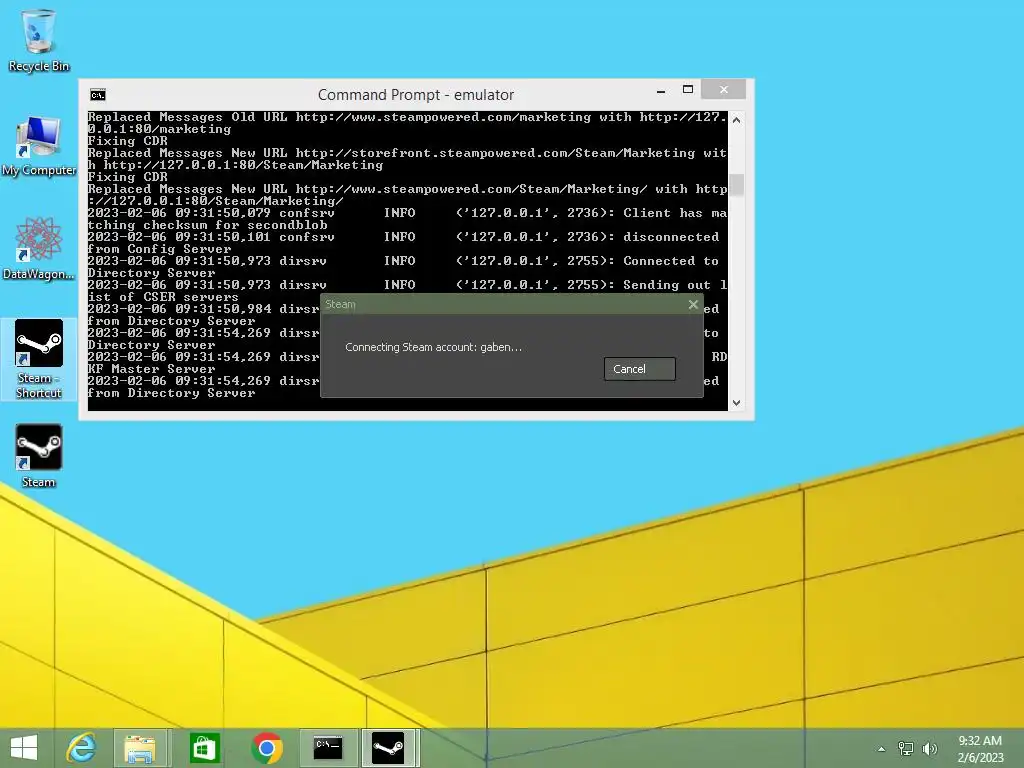The width and height of the screenshot is (1024, 768).
Task: Open My Computer desktop shortcut
Action: pos(39,146)
